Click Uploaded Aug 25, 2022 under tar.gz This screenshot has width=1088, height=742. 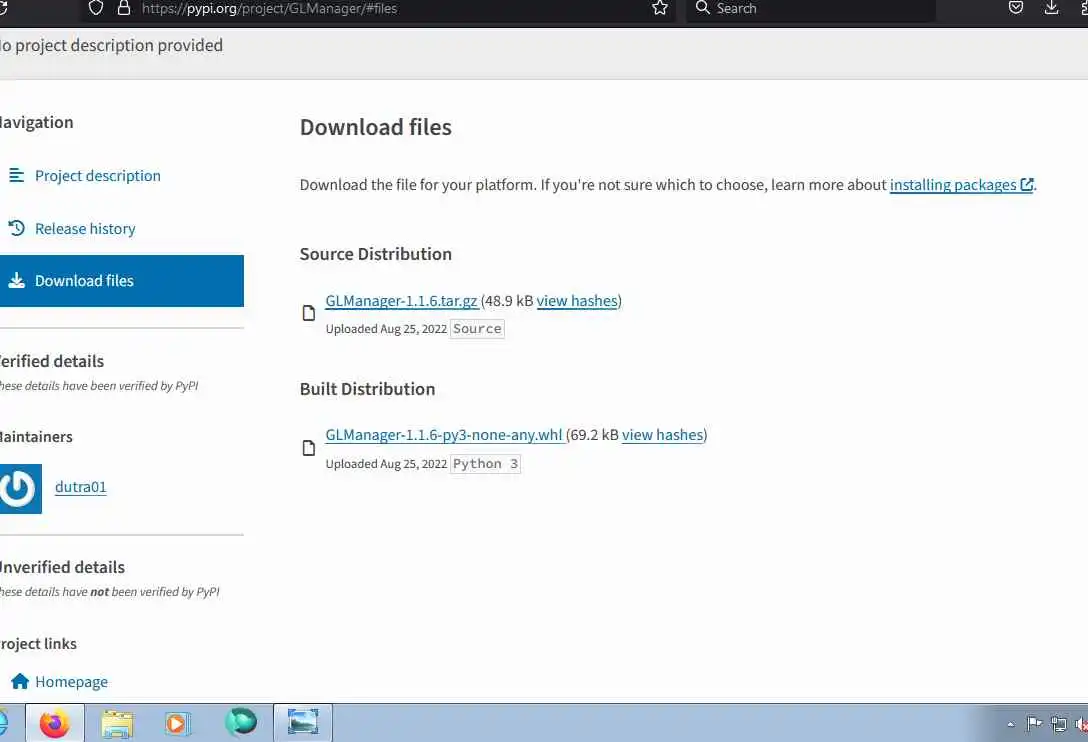[386, 329]
